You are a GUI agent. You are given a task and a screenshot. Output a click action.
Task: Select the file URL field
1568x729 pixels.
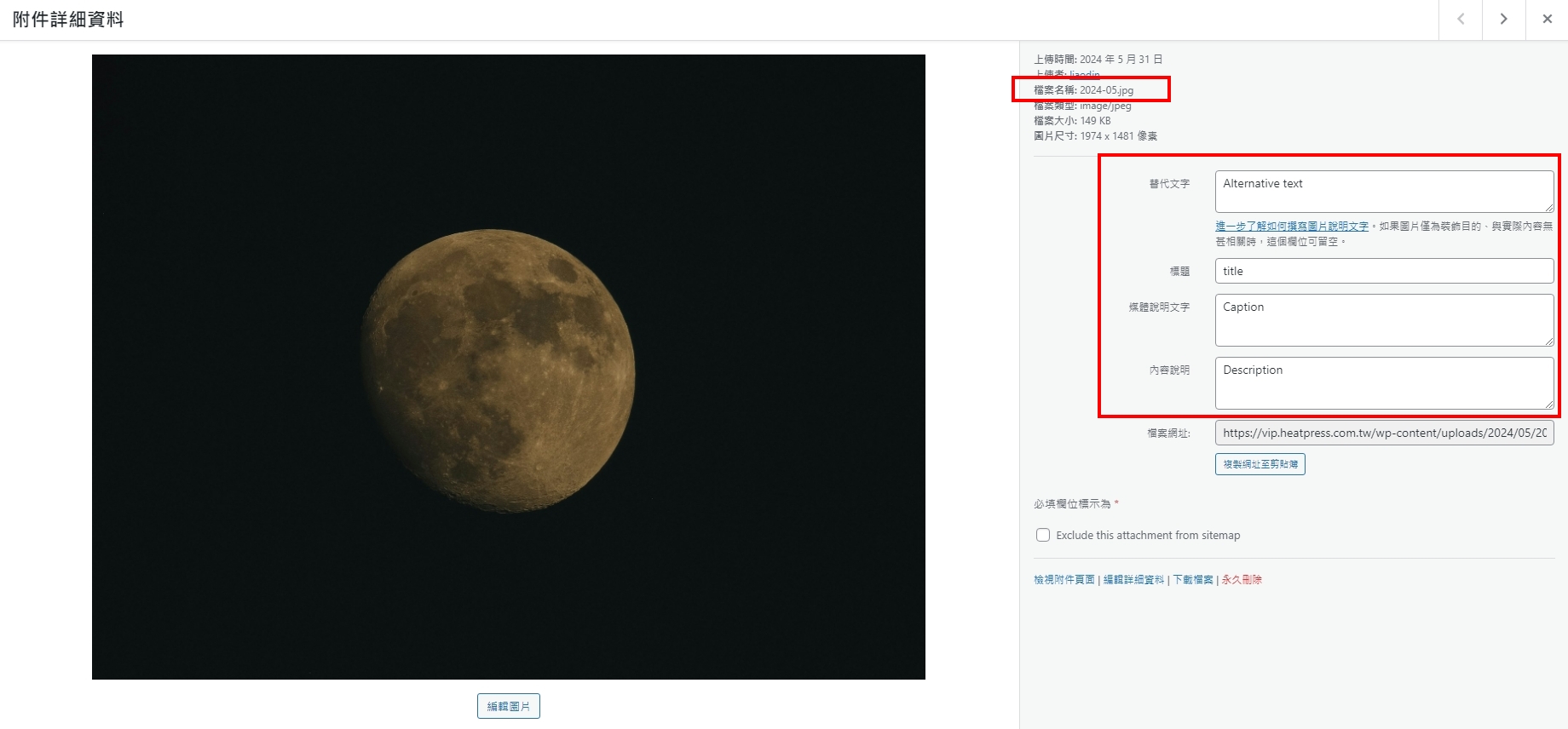pos(1383,433)
